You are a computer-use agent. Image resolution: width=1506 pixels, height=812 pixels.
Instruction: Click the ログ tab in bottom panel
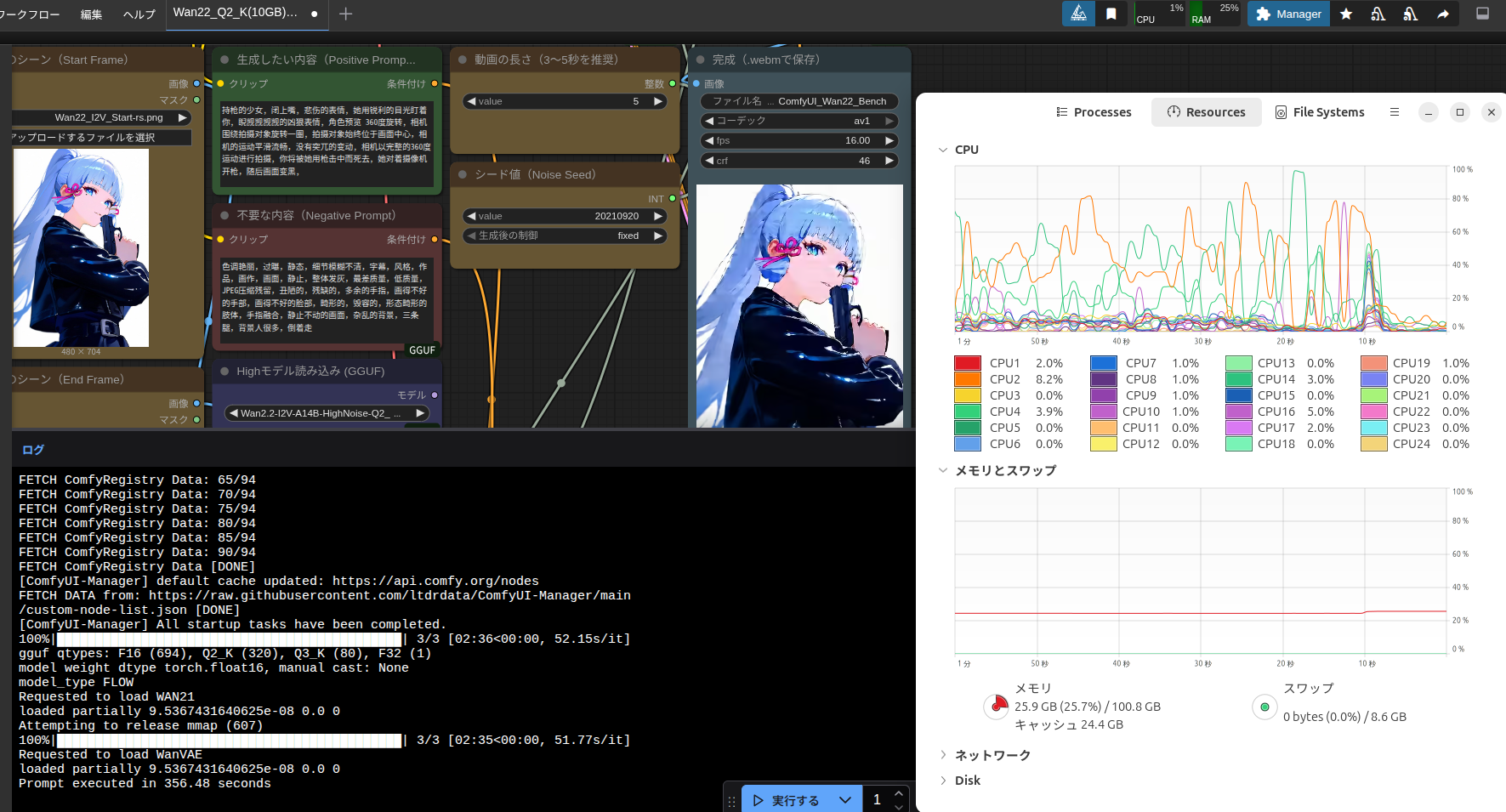[33, 450]
